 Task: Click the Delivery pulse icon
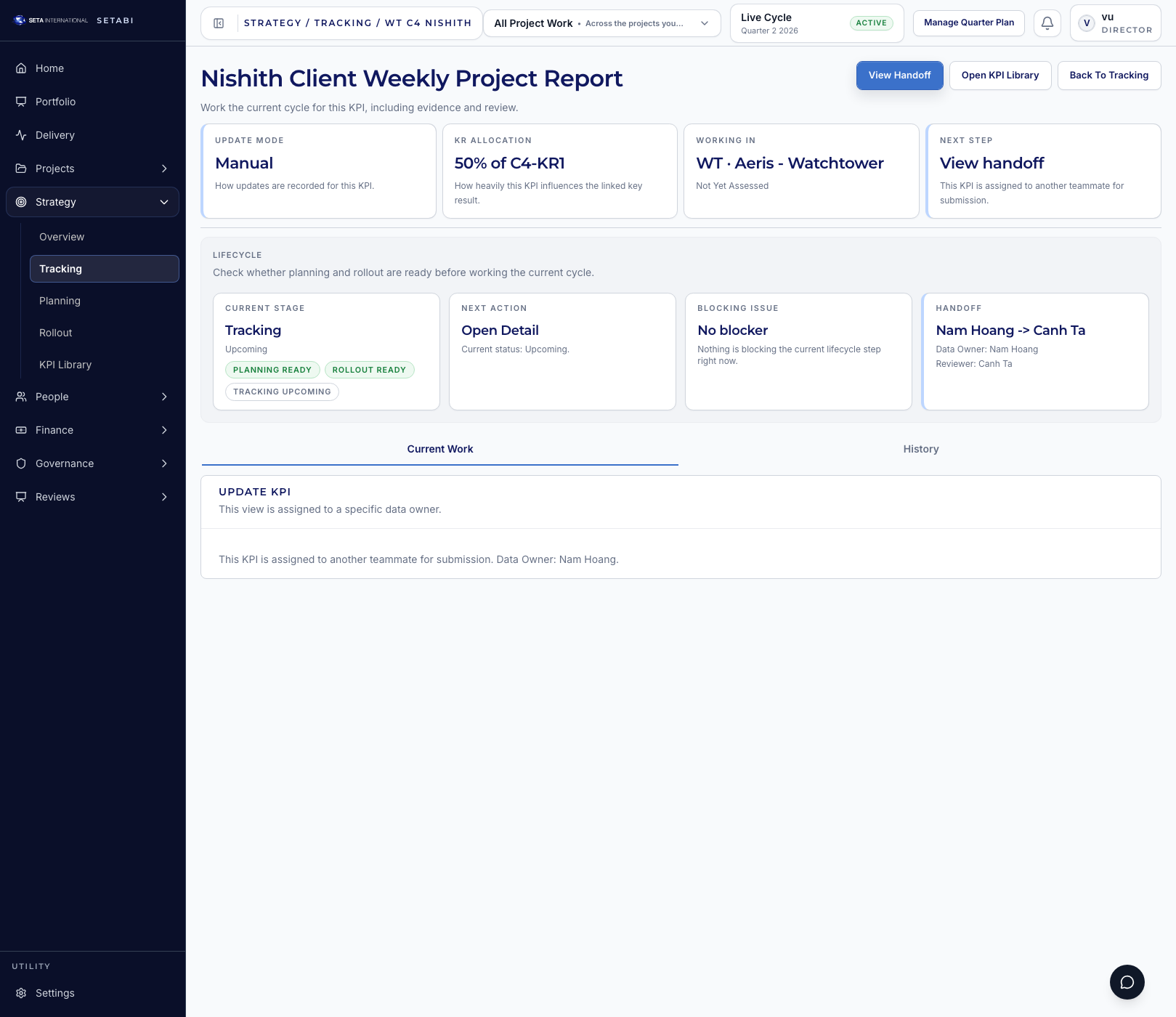coord(21,135)
